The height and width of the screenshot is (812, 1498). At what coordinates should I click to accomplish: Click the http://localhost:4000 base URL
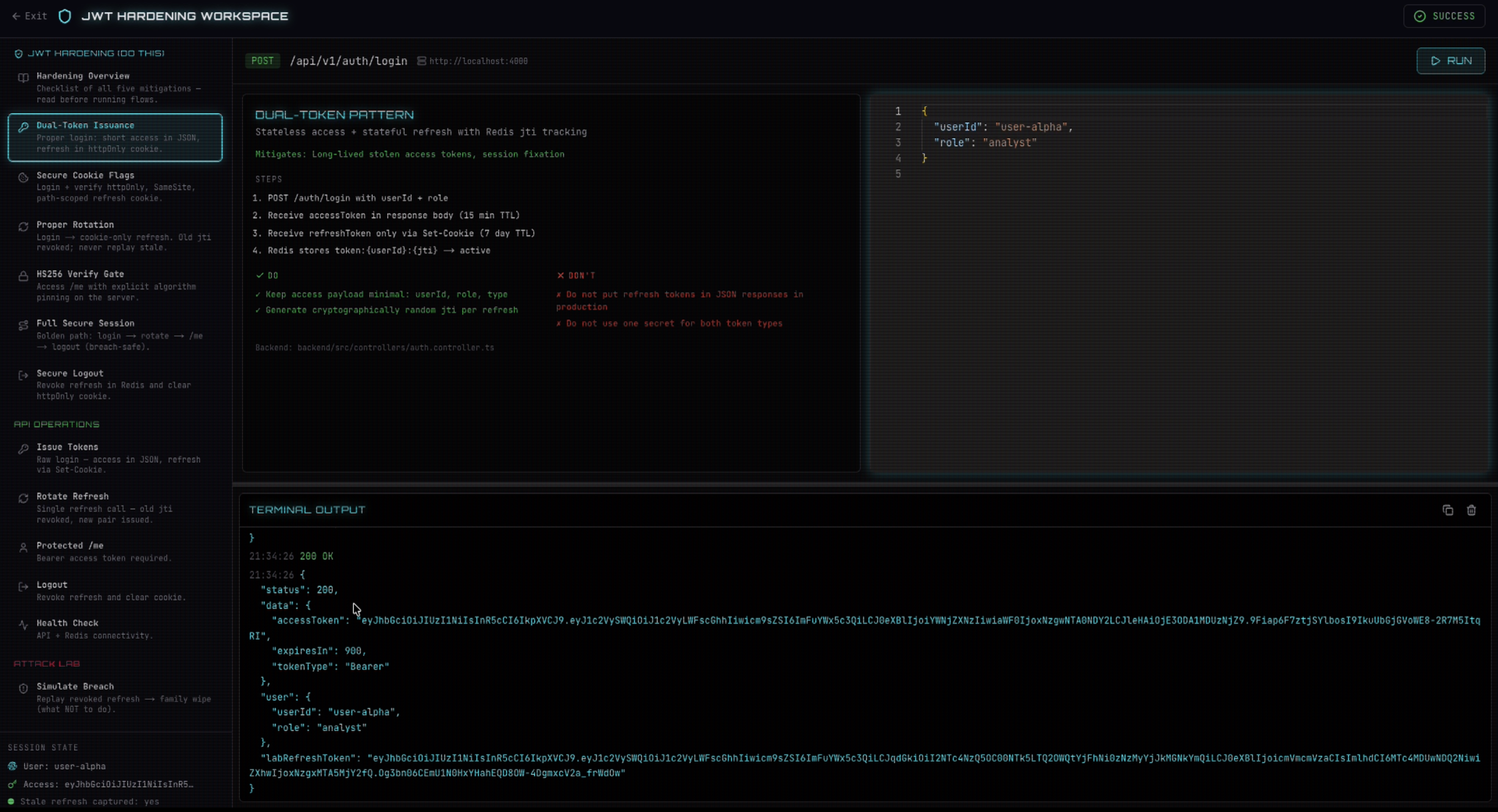[478, 61]
